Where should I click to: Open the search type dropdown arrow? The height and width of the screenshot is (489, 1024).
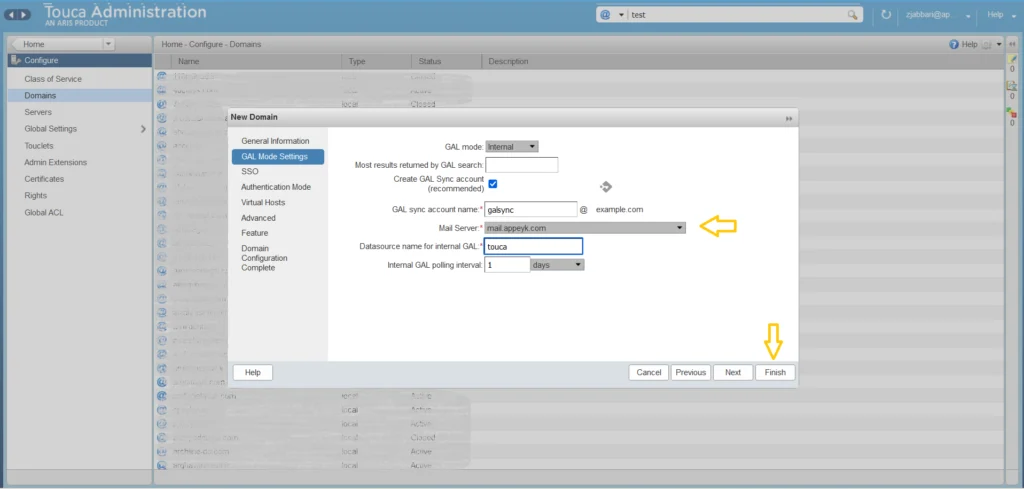coord(621,14)
